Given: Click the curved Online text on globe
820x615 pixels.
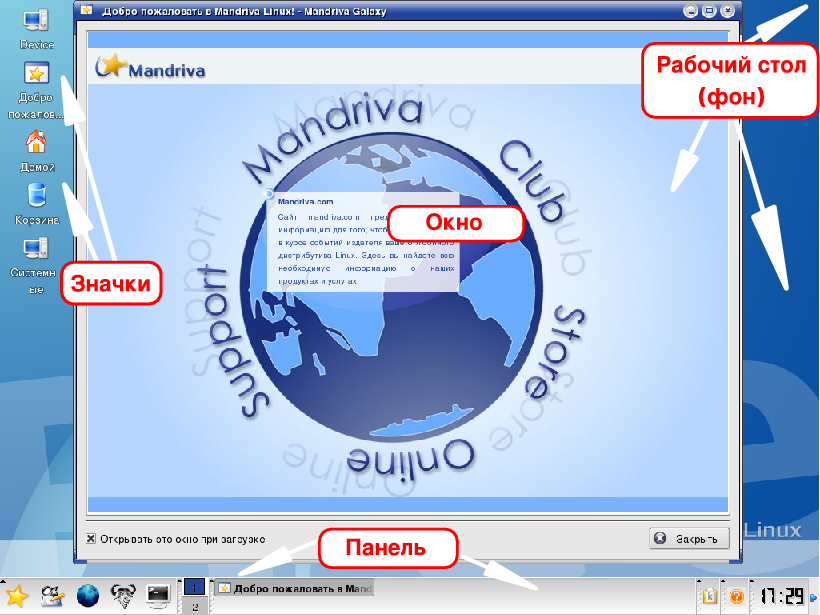Looking at the screenshot, I should [x=410, y=460].
